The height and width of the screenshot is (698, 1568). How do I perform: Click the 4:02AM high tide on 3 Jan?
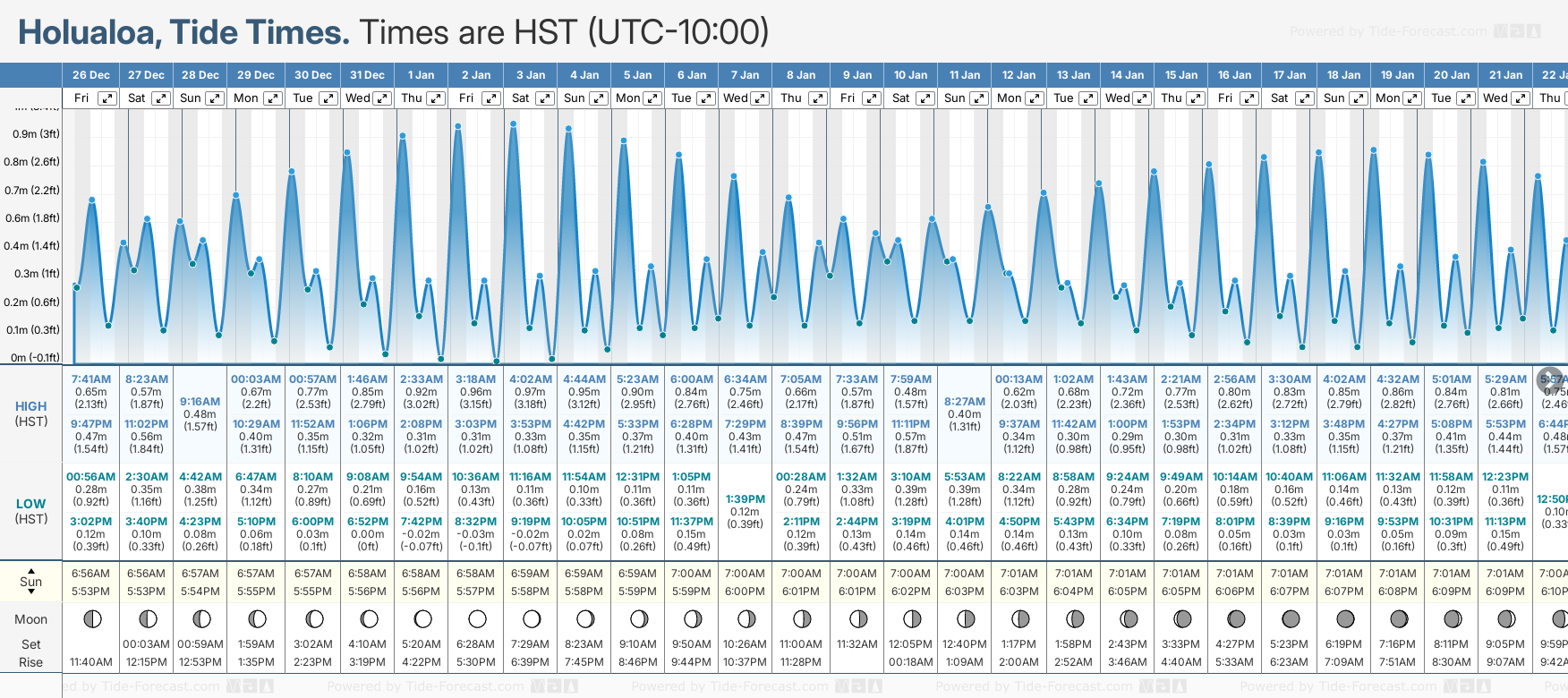[x=531, y=379]
